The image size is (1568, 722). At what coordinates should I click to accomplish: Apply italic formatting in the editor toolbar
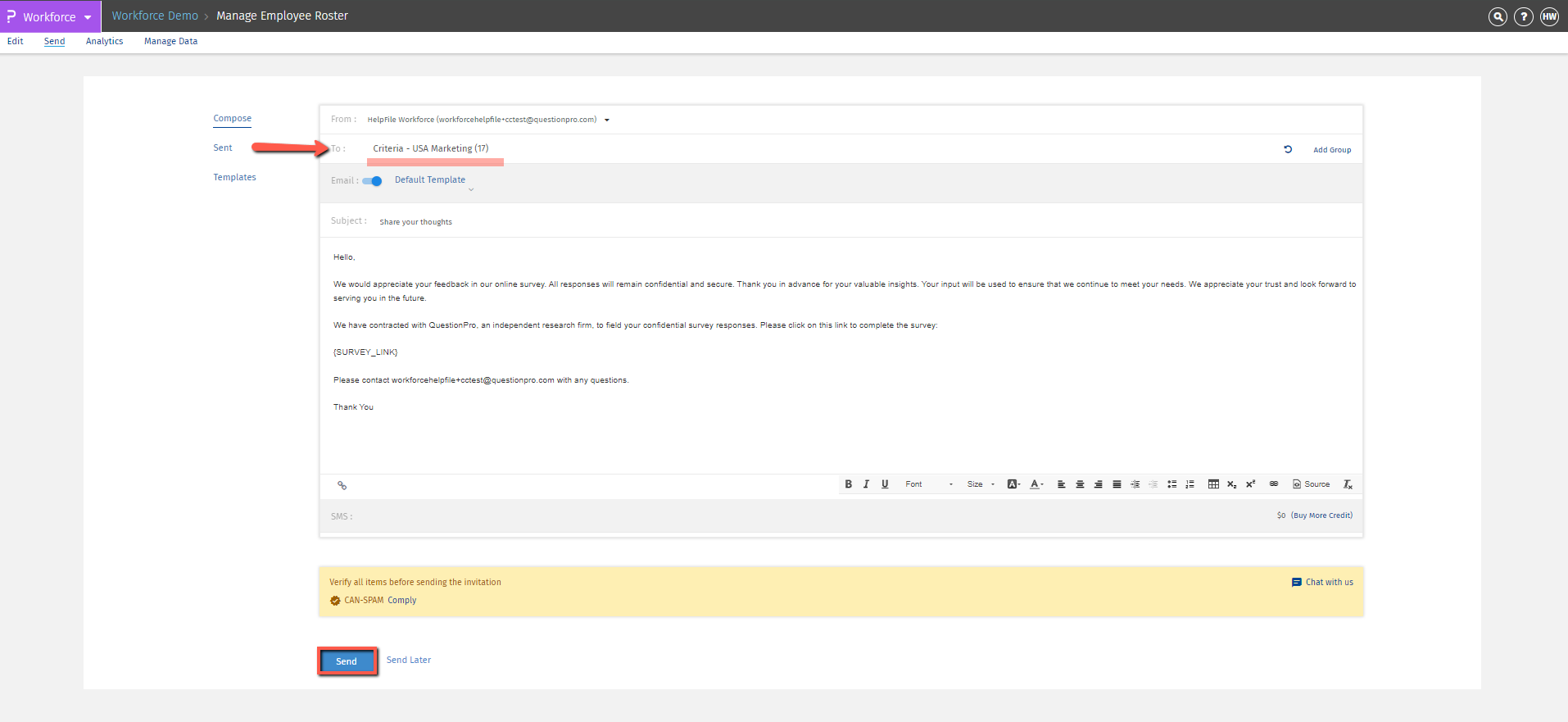(x=866, y=484)
